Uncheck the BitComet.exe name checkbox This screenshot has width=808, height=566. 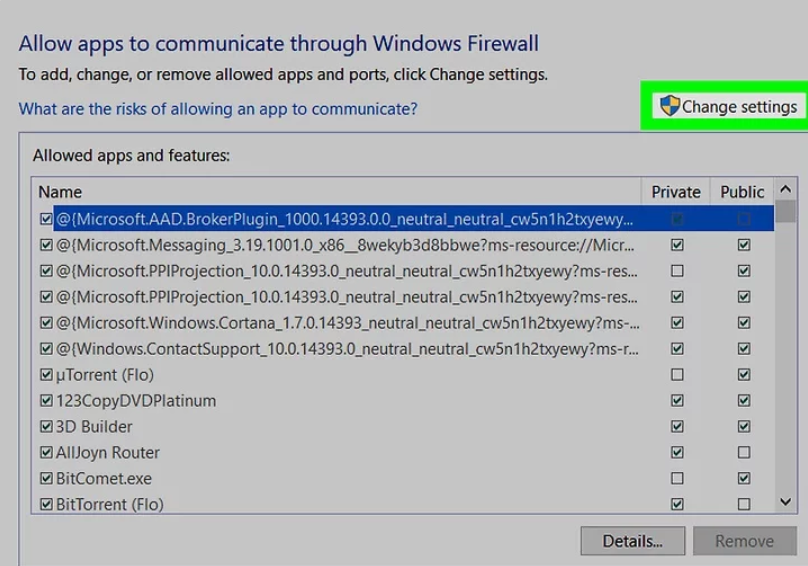pyautogui.click(x=46, y=478)
